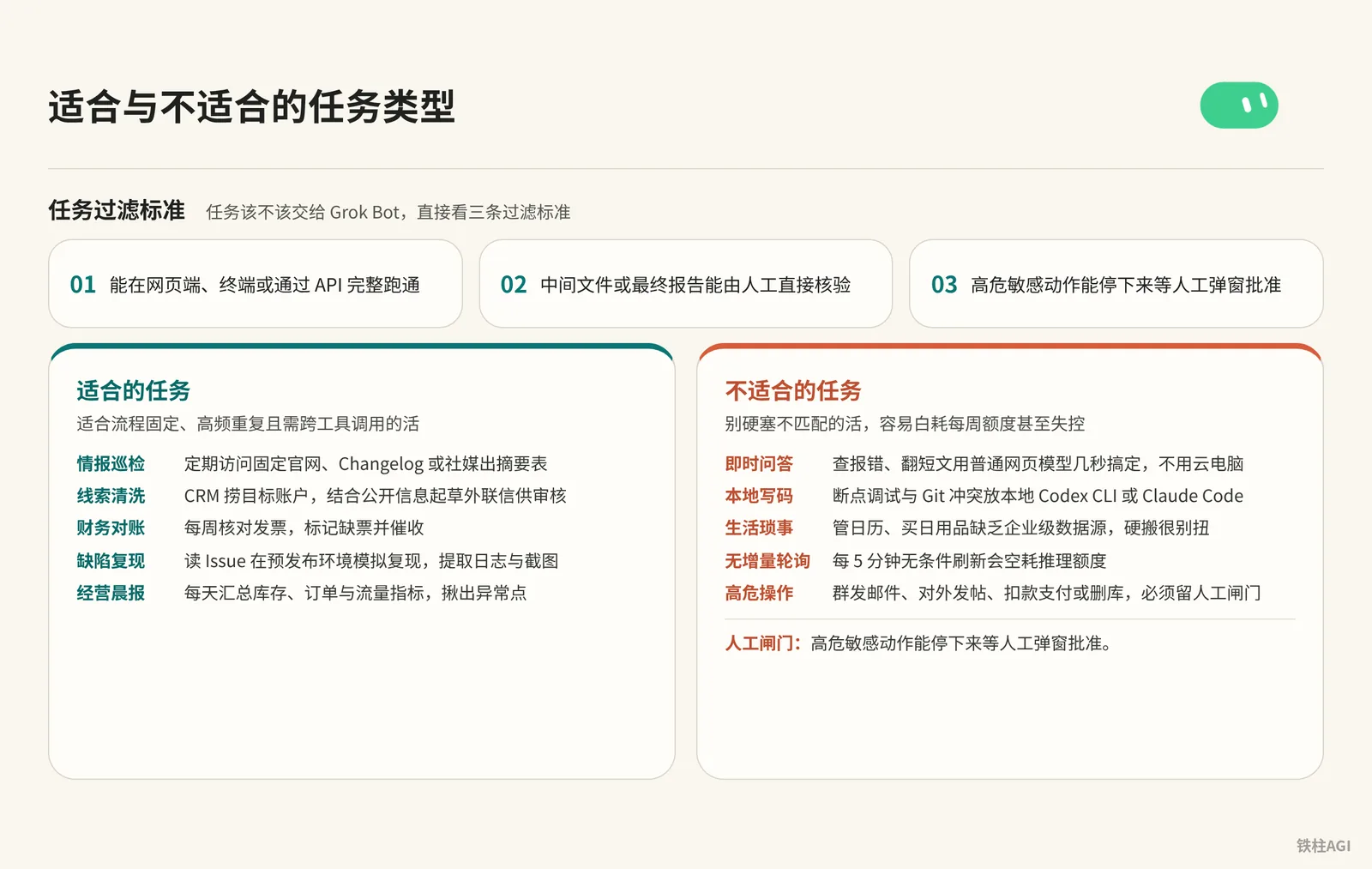Select the 任务过滤标准 section heading
Viewport: 1372px width, 869px height.
pos(117,210)
